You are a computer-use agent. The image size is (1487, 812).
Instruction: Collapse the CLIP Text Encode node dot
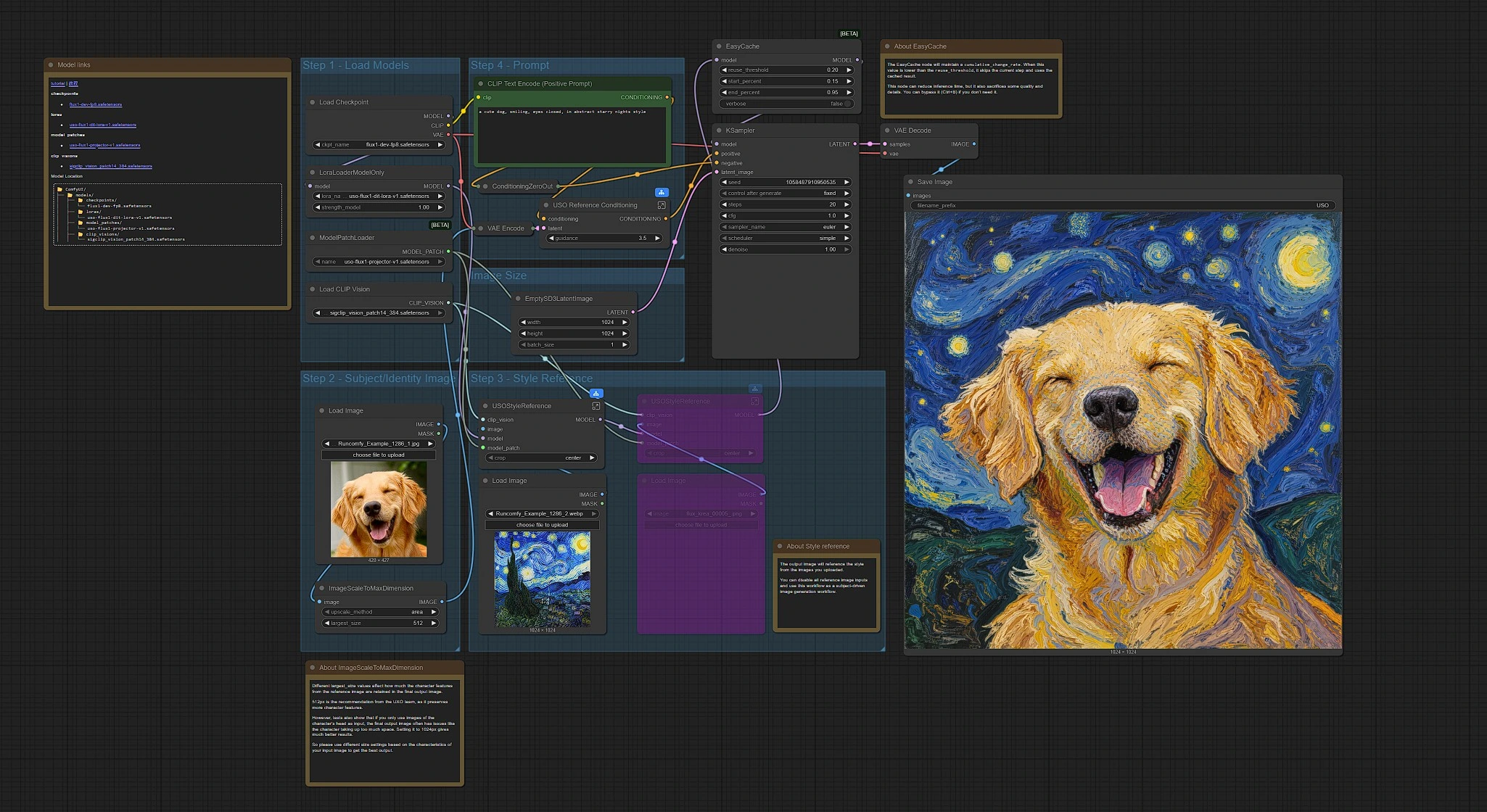pos(481,84)
